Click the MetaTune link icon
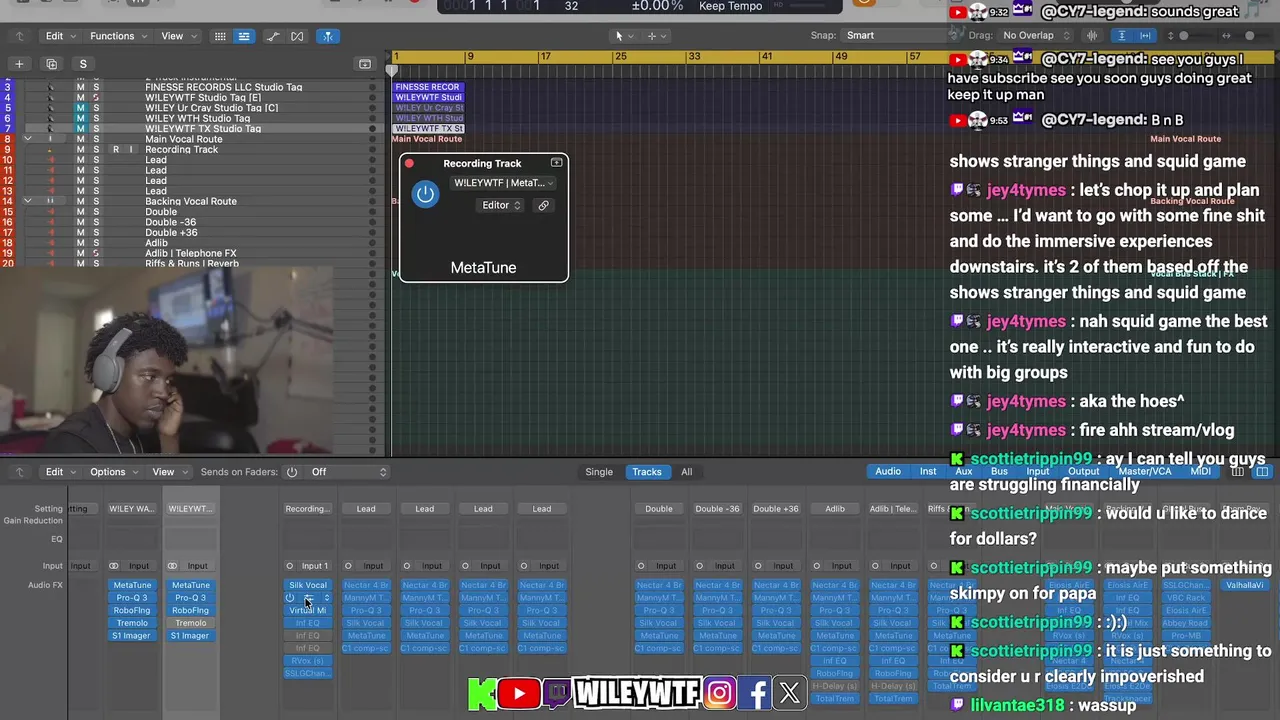The width and height of the screenshot is (1280, 720). (x=543, y=205)
